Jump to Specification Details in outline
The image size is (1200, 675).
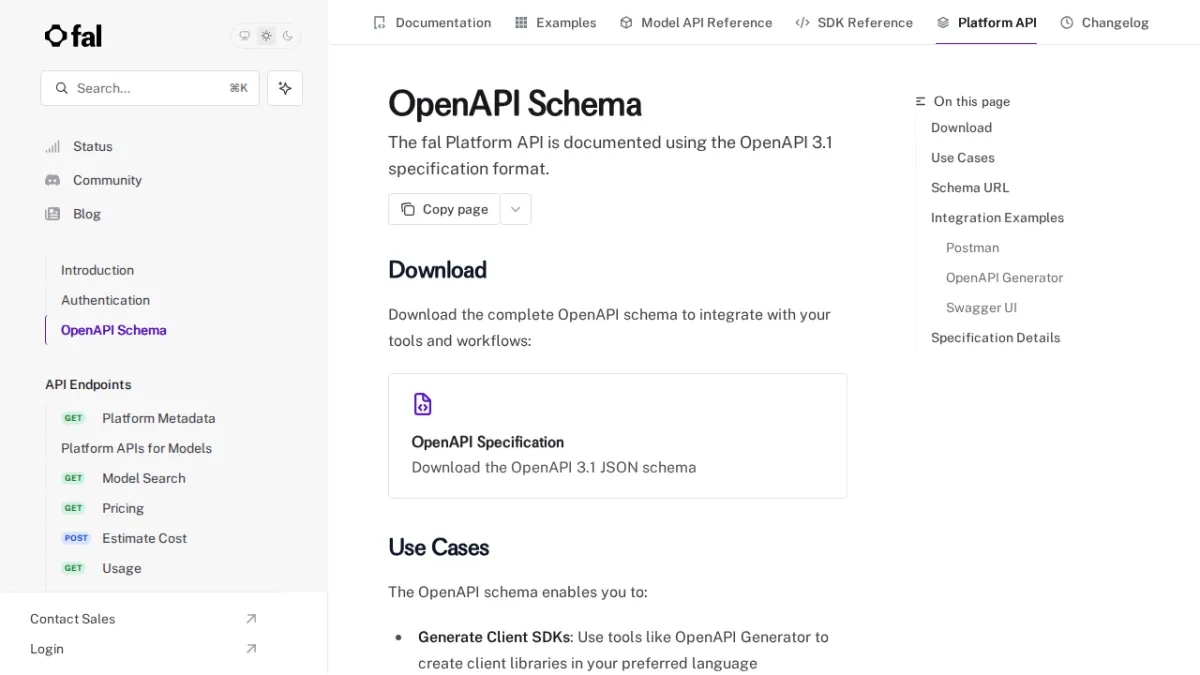[995, 337]
